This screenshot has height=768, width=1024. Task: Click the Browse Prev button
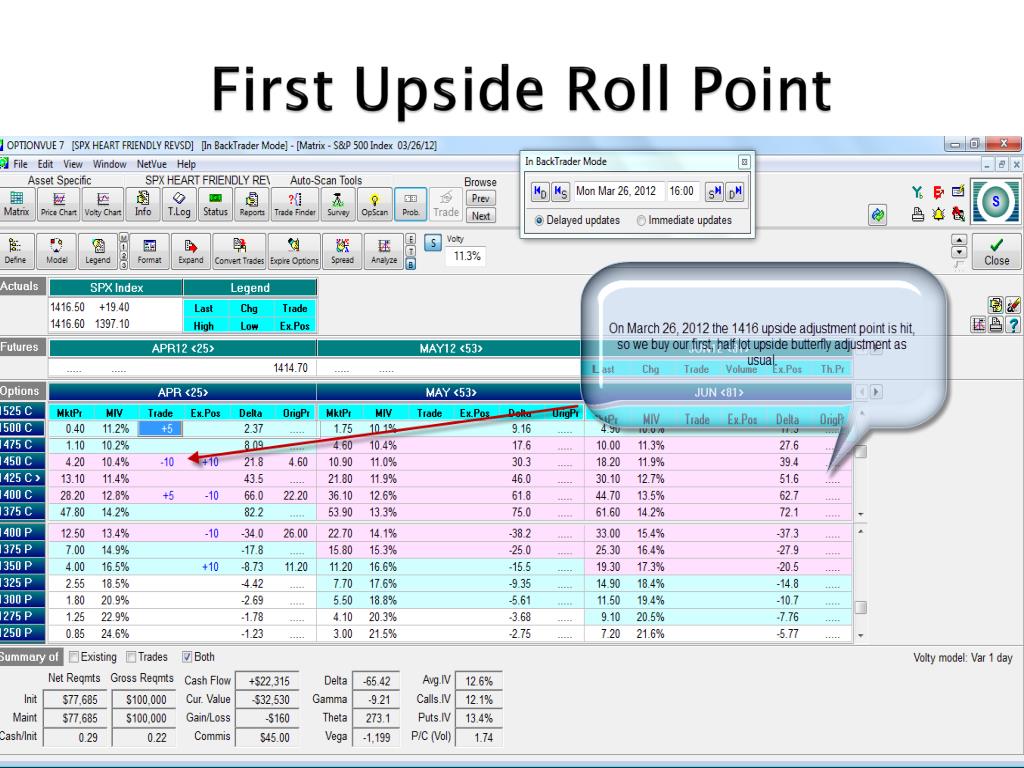(481, 199)
